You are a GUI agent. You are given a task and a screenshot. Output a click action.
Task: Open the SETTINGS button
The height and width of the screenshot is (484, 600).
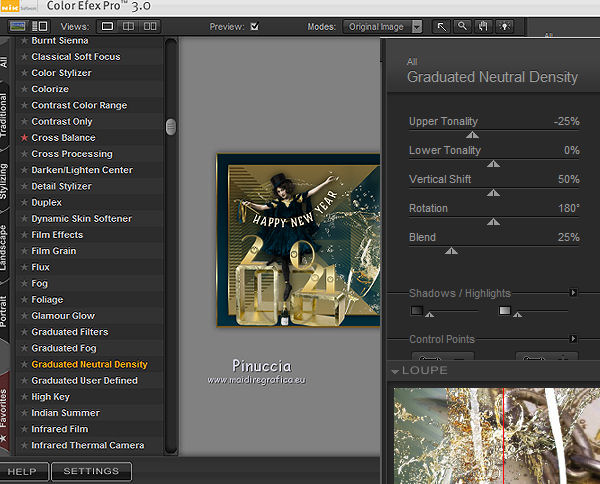(90, 471)
